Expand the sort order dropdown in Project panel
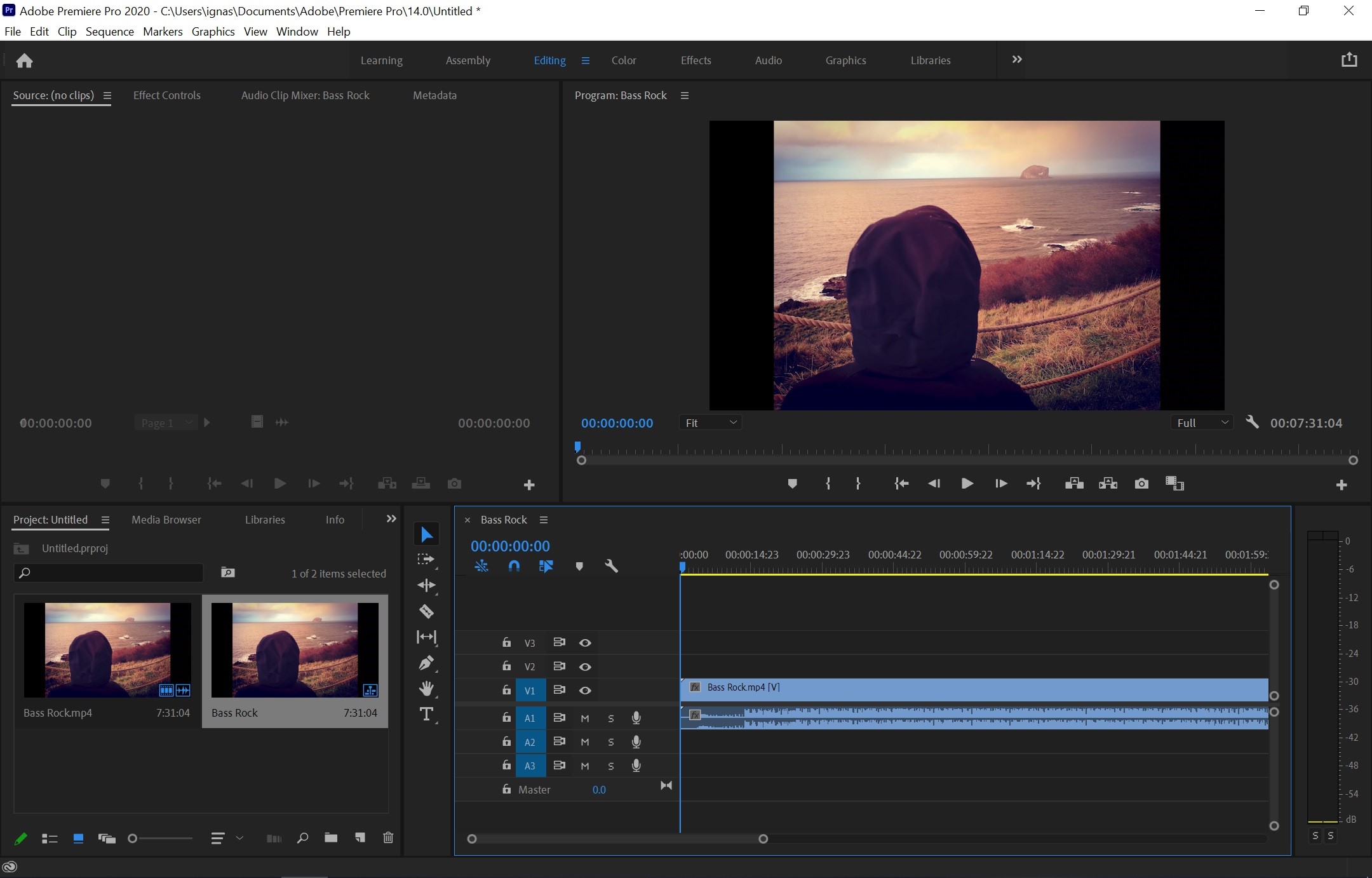 239,838
